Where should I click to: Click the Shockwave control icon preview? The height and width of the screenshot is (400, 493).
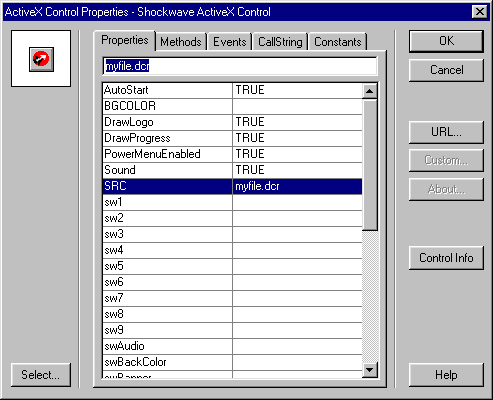(41, 59)
